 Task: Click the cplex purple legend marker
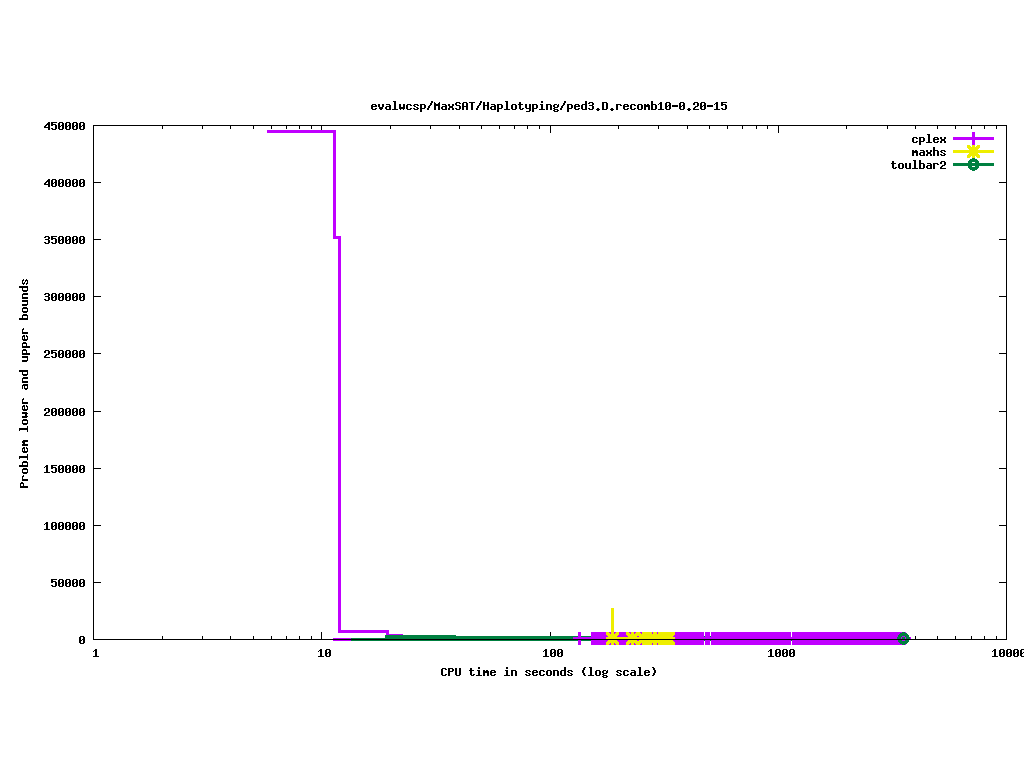click(x=972, y=139)
